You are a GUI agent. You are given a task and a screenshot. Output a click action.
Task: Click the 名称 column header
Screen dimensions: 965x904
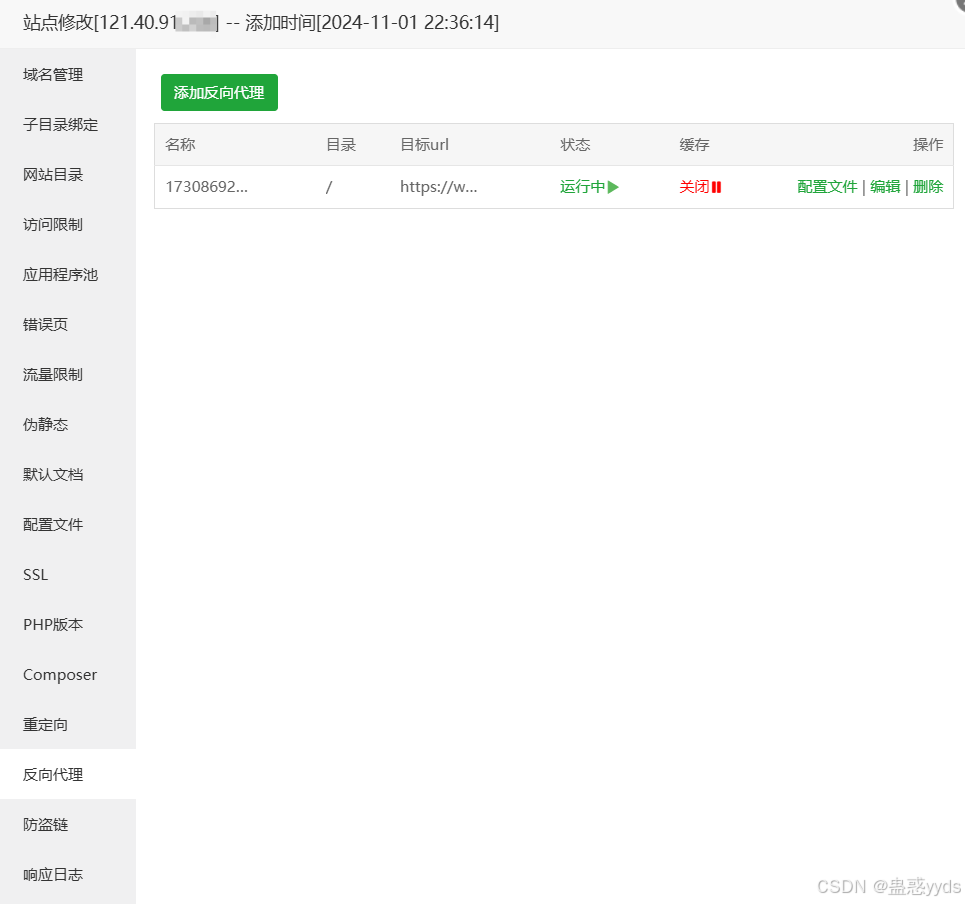coord(180,145)
